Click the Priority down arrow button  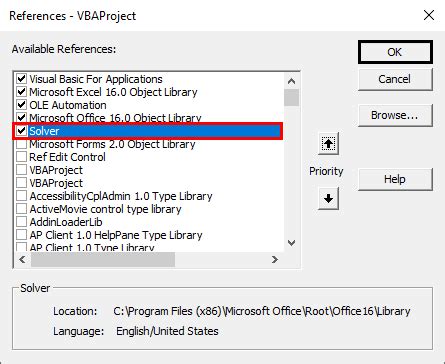click(x=328, y=199)
